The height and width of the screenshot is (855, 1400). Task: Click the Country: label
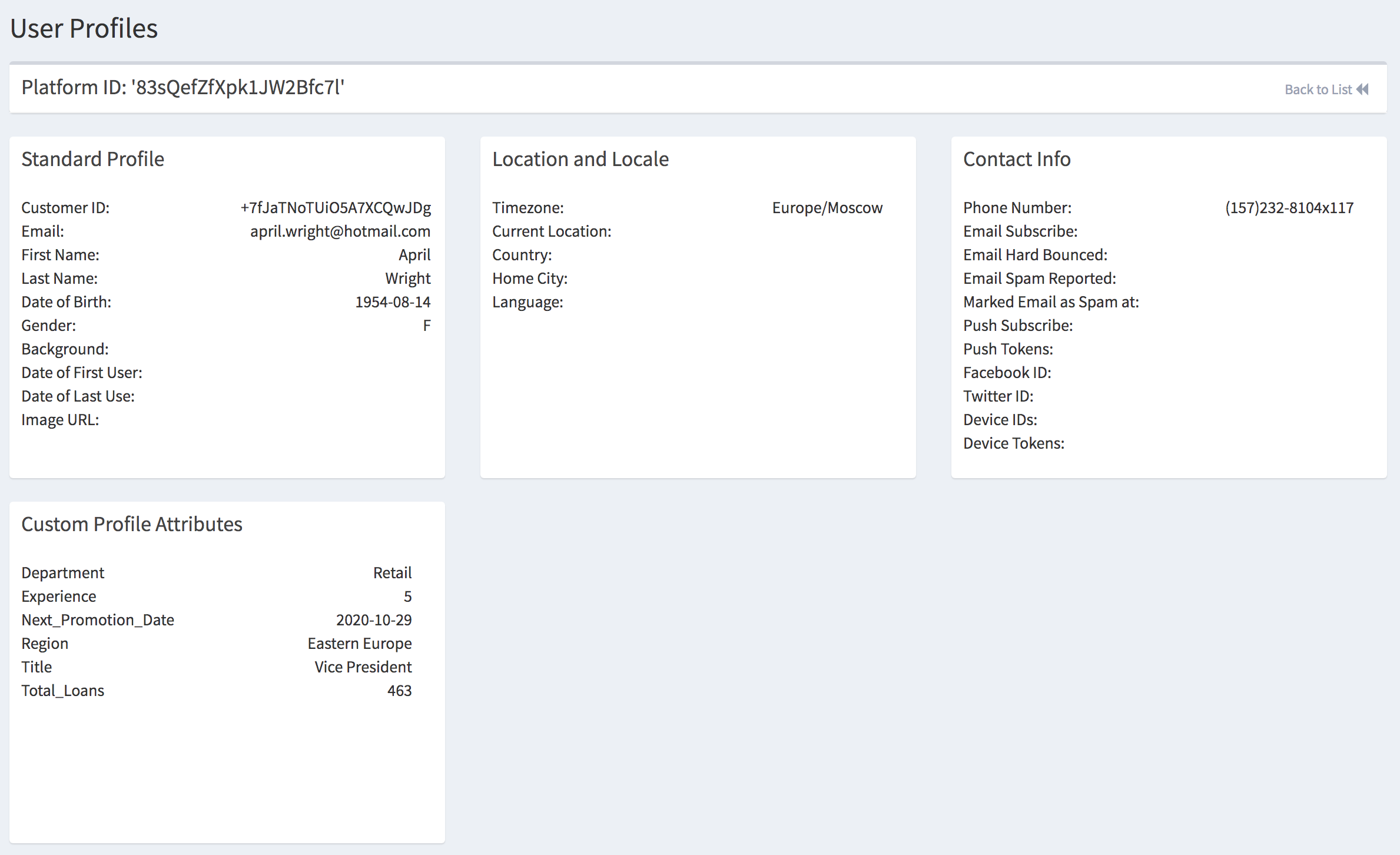[522, 255]
